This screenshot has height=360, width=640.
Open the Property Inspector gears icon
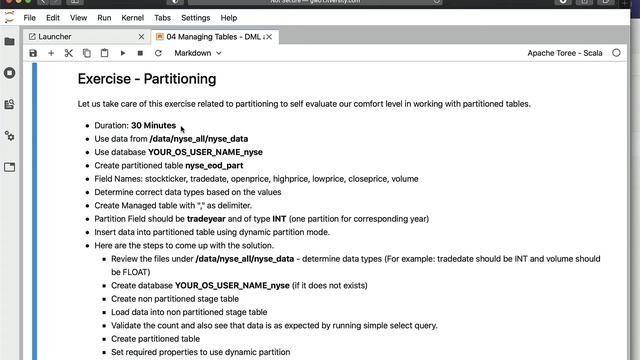[x=9, y=136]
